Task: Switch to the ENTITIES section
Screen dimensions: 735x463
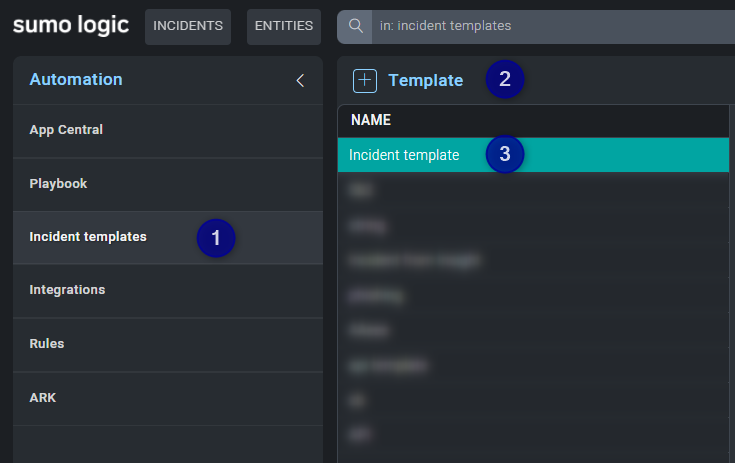Action: click(284, 26)
